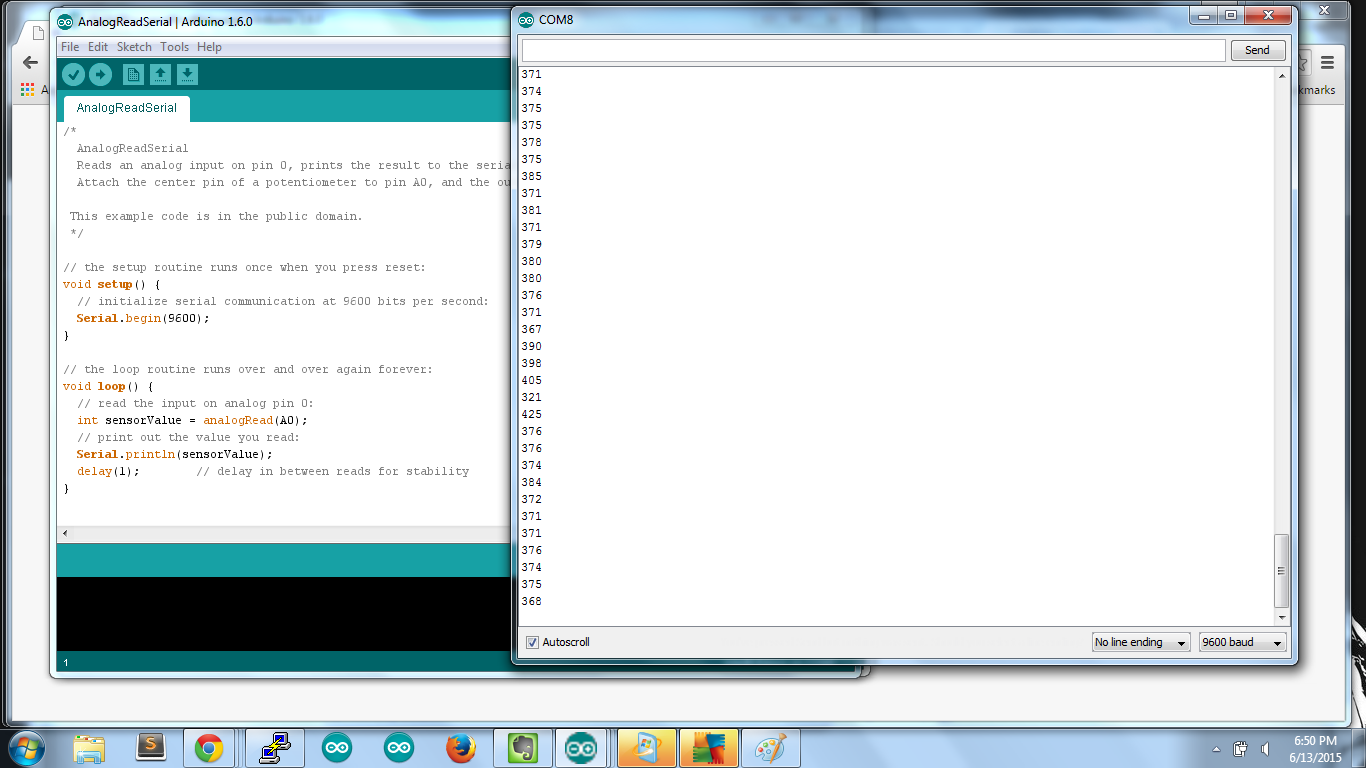Screen dimensions: 1366x768
Task: Save the sketch using the down-arrow icon
Action: (x=187, y=74)
